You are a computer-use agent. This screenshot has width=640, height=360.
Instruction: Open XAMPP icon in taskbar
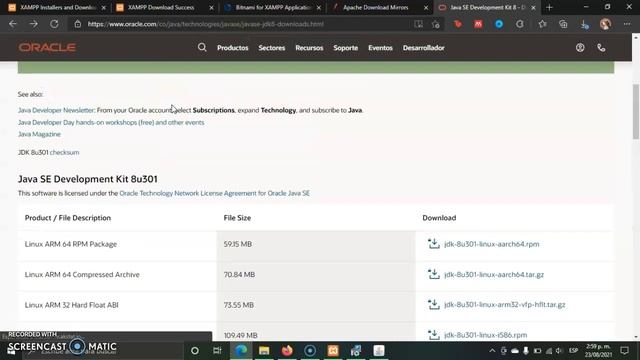pyautogui.click(x=333, y=351)
